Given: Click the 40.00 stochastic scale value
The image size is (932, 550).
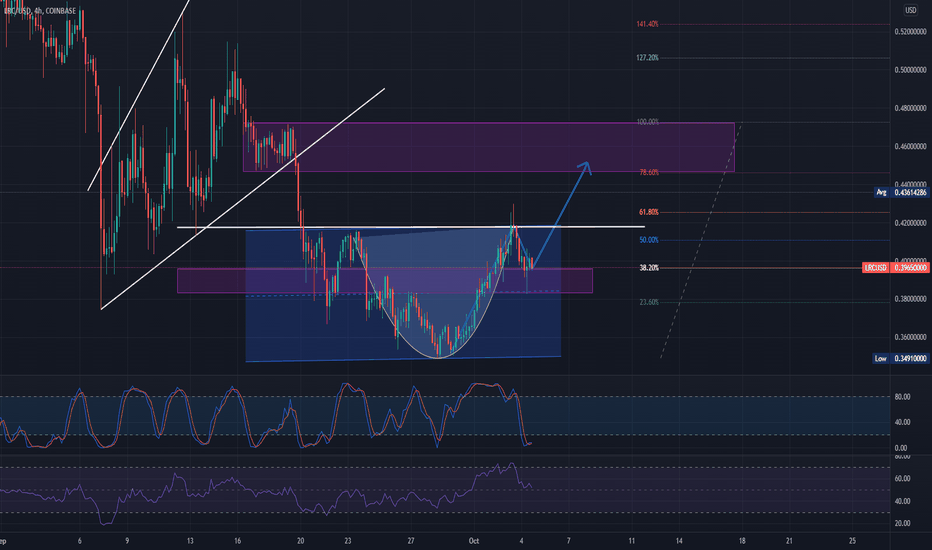Looking at the screenshot, I should click(x=902, y=422).
